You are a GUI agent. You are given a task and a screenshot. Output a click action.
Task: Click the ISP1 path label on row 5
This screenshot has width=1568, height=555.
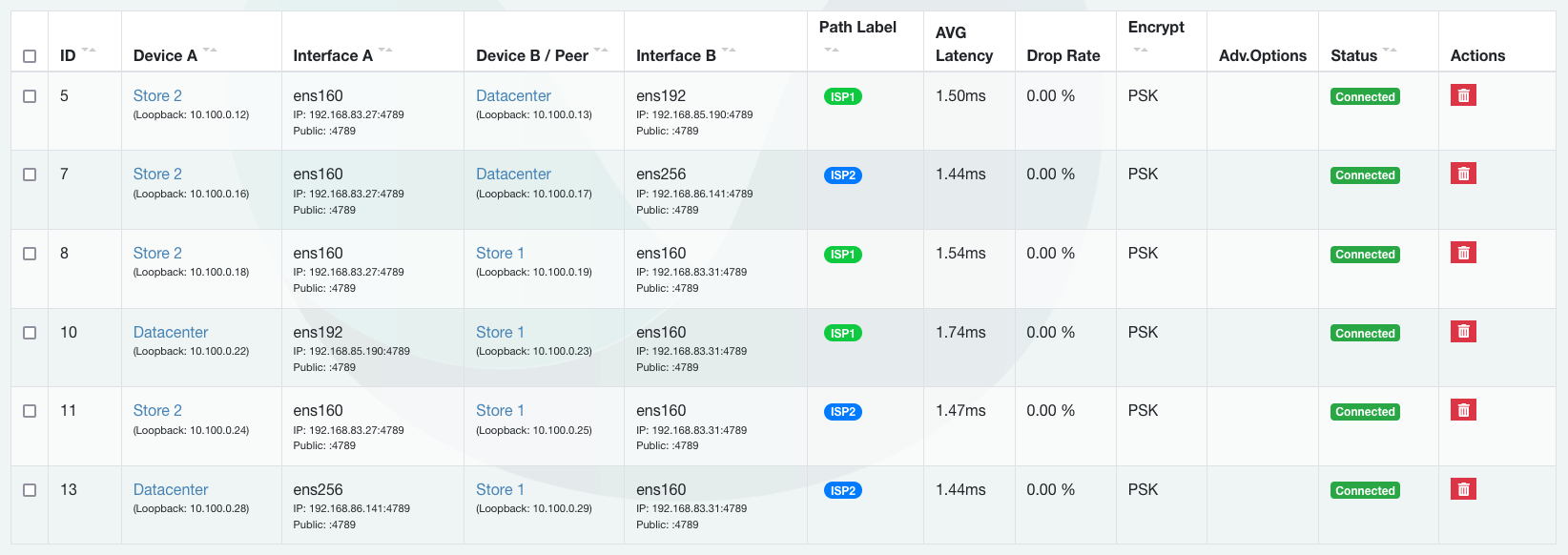(842, 96)
